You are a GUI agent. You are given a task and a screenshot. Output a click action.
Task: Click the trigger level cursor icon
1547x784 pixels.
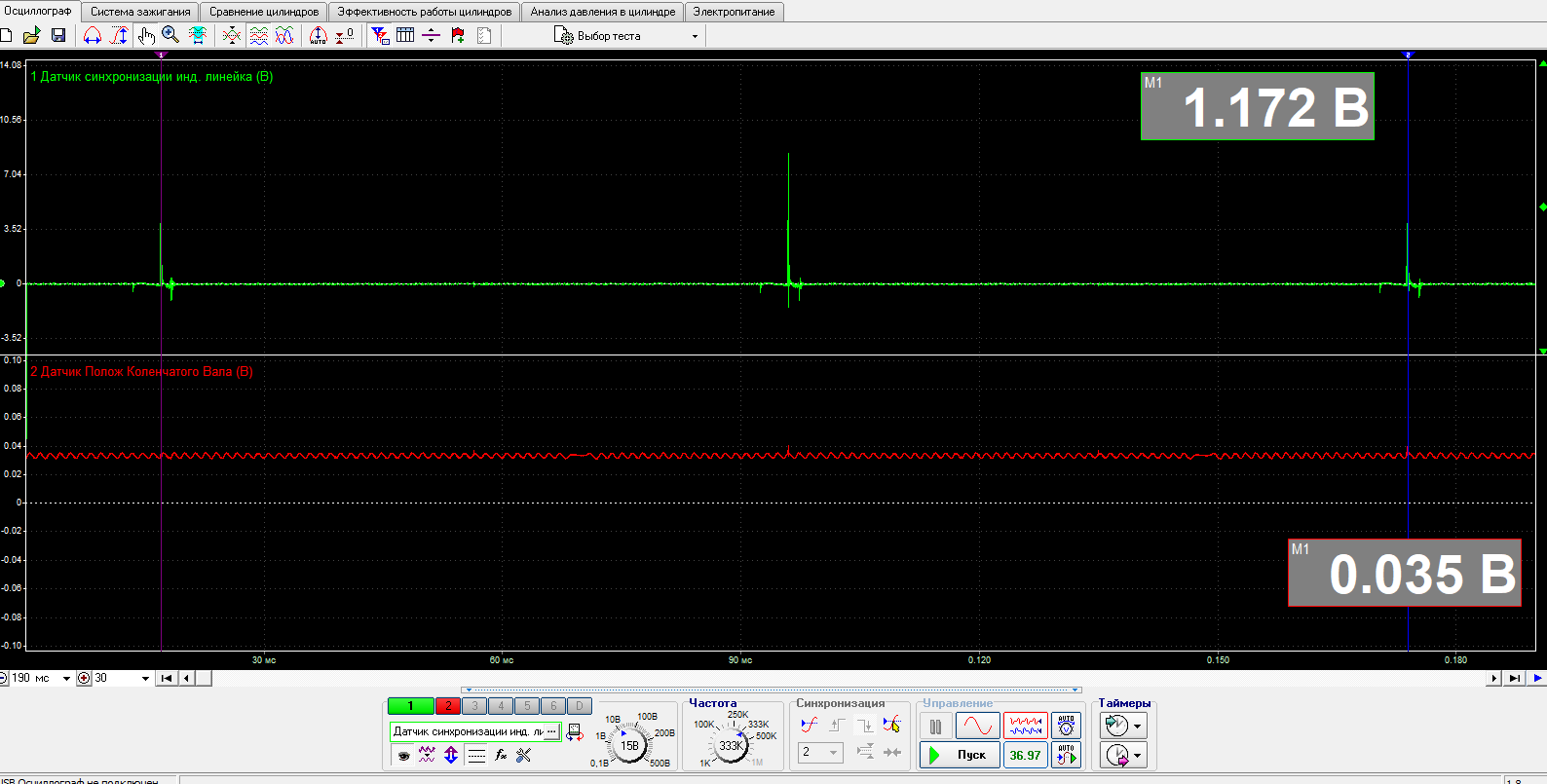click(891, 725)
